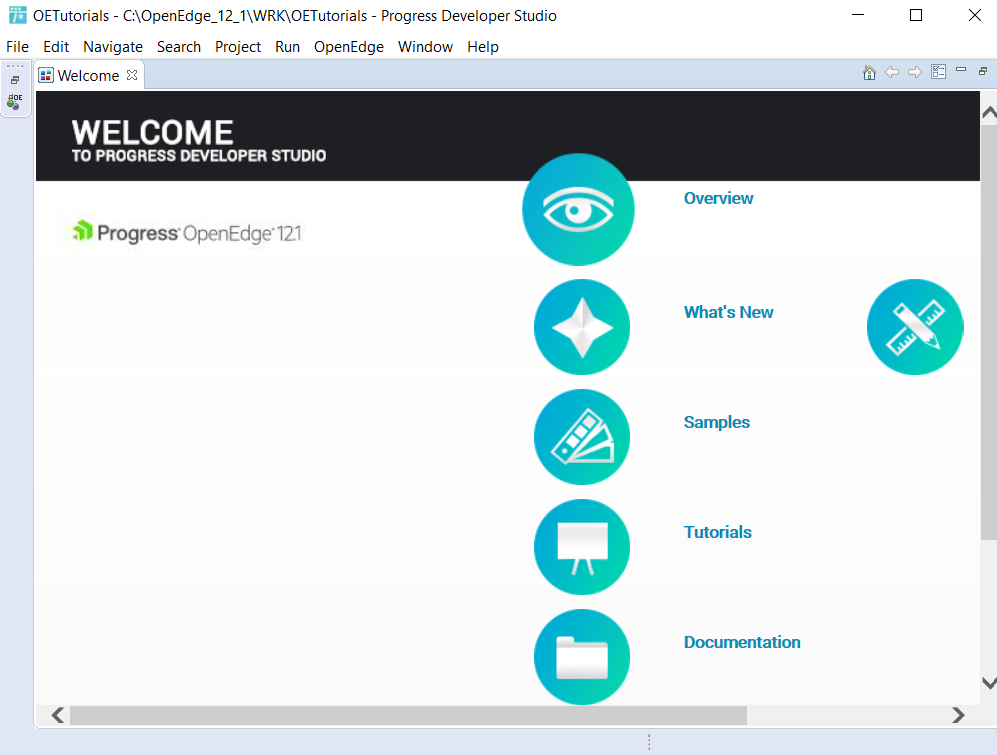Open the File menu

pyautogui.click(x=17, y=47)
